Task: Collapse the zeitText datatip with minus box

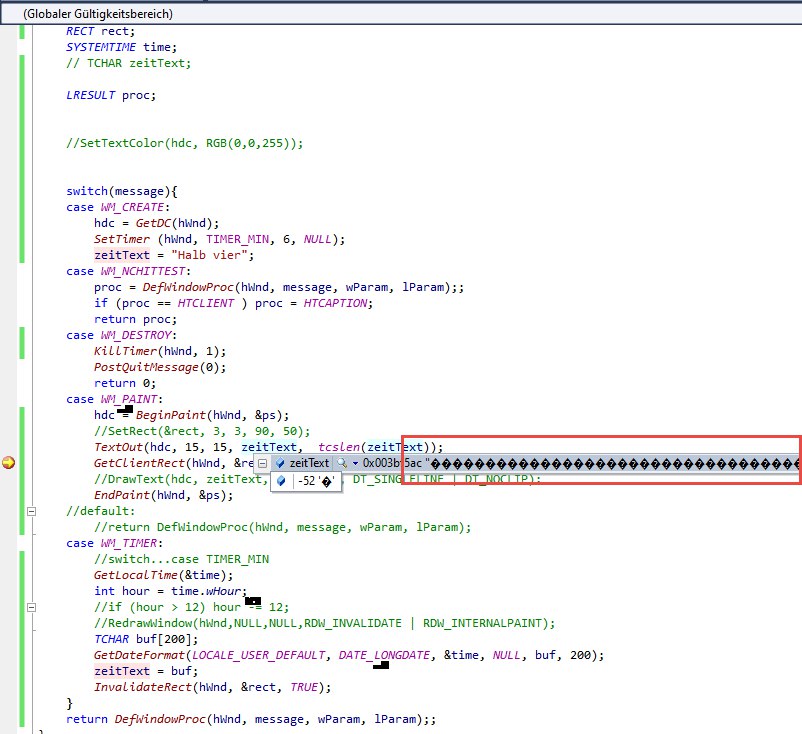Action: [x=262, y=463]
